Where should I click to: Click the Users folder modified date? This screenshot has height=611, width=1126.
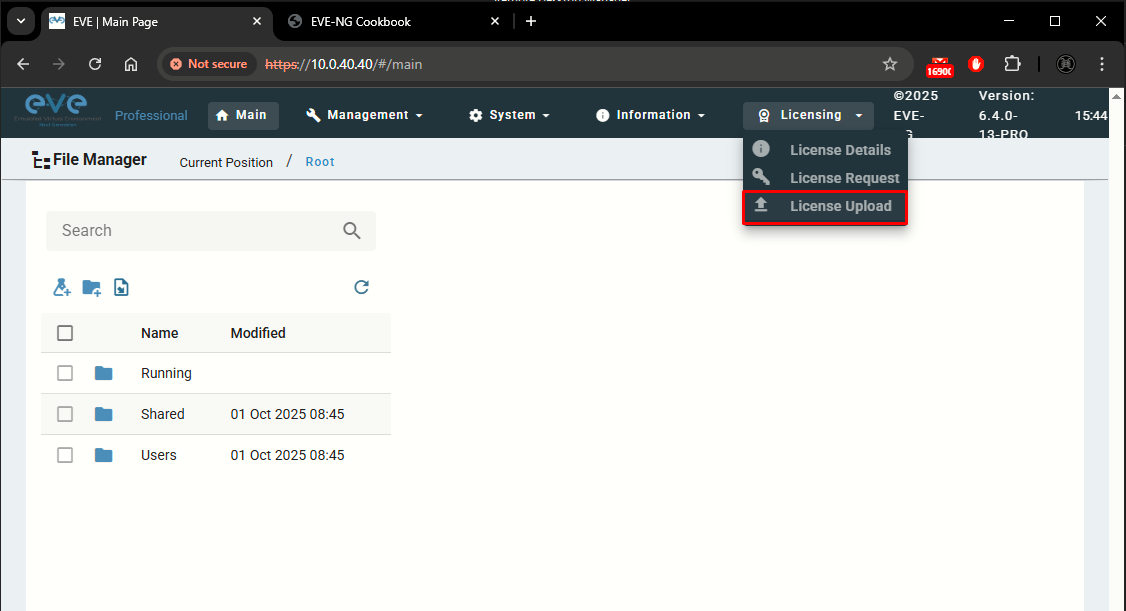click(287, 455)
